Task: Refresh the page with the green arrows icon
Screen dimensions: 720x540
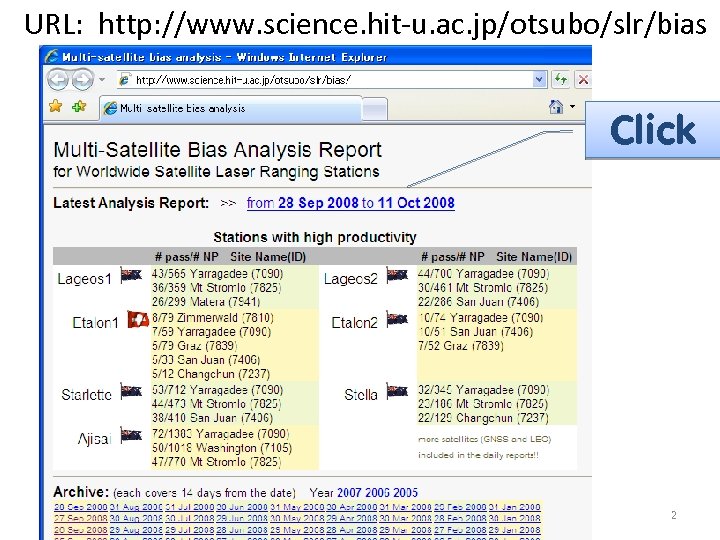Action: pyautogui.click(x=561, y=80)
